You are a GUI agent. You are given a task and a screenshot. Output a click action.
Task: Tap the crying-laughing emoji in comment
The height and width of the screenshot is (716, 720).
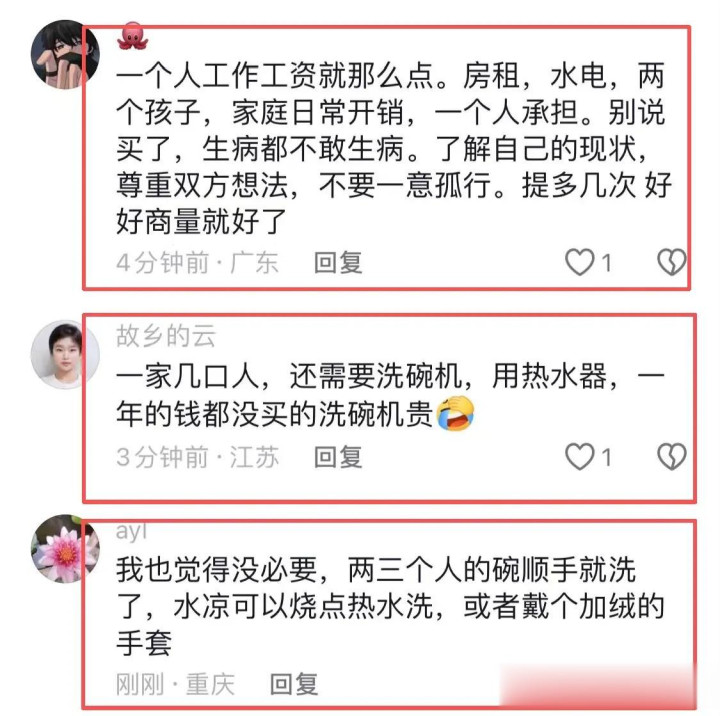tap(455, 413)
